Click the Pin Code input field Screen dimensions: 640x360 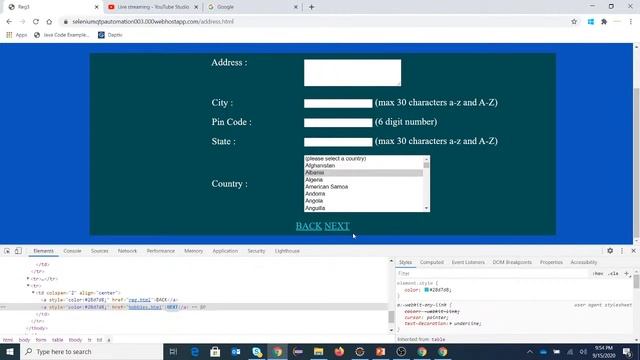pos(338,122)
